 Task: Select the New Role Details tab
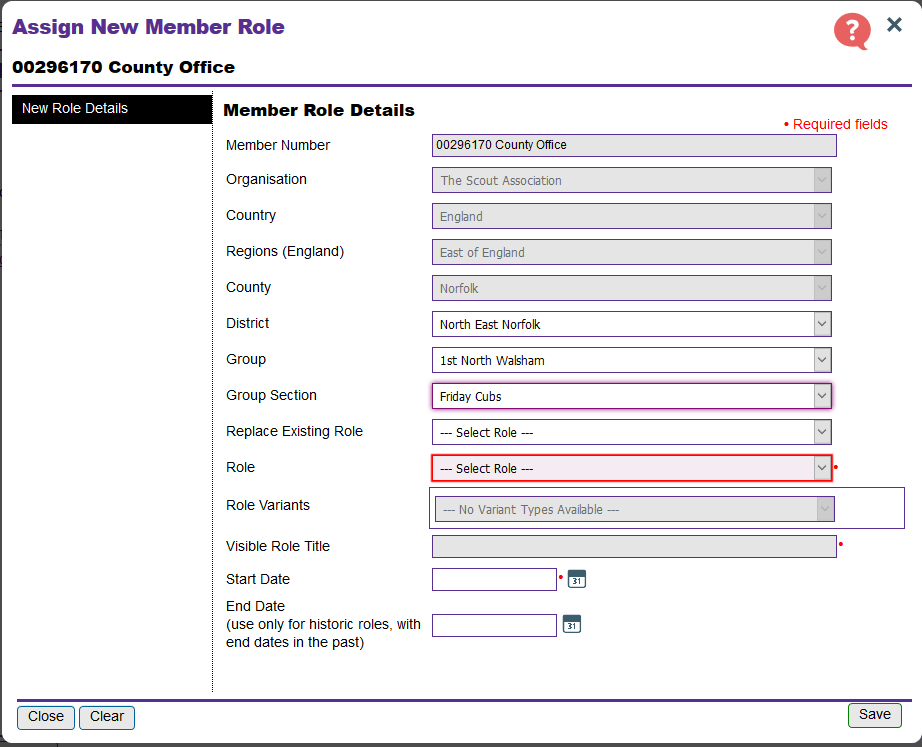coord(111,109)
